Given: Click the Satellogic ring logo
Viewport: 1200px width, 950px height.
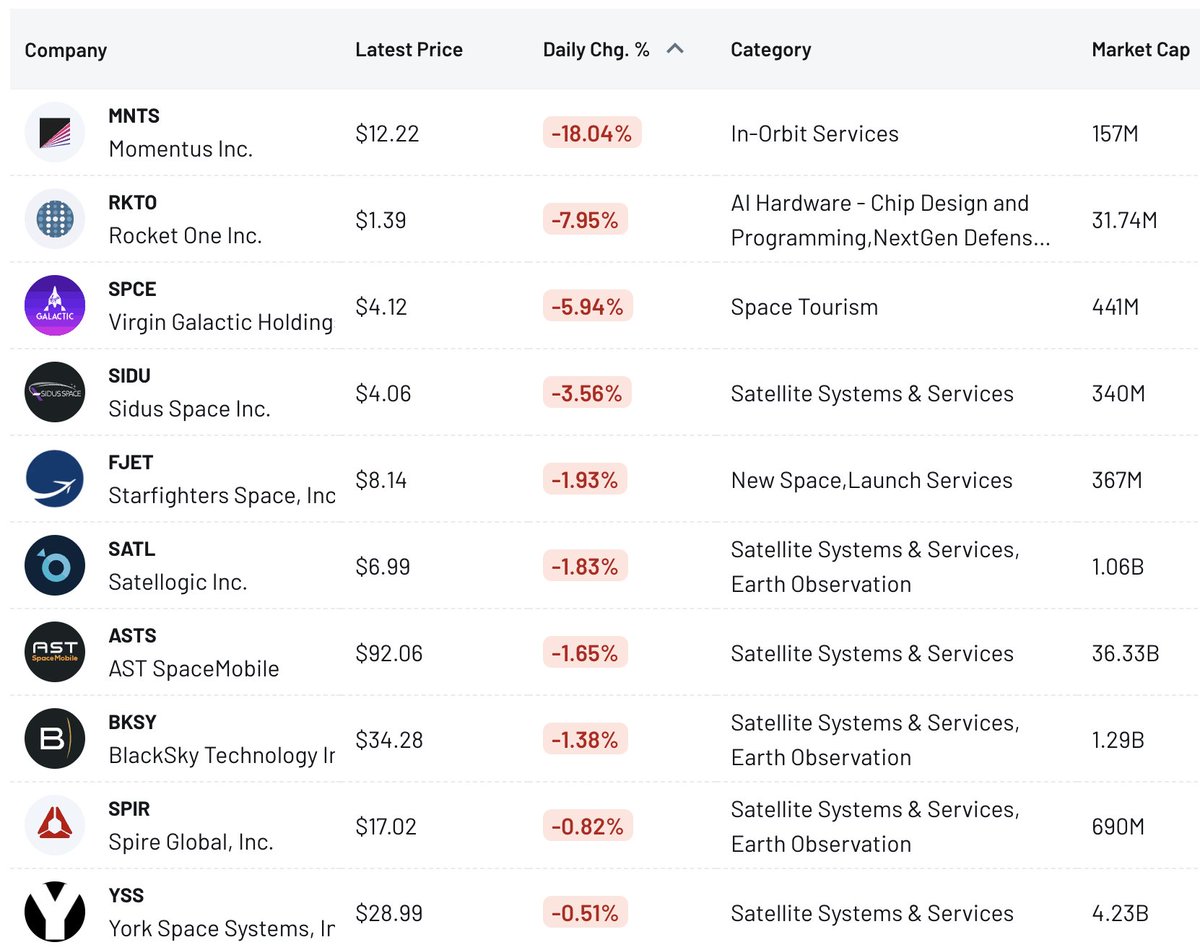Looking at the screenshot, I should (x=55, y=566).
